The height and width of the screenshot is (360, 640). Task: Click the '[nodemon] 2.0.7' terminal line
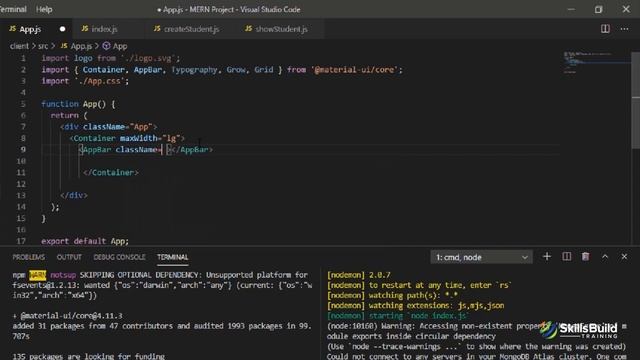coord(359,275)
